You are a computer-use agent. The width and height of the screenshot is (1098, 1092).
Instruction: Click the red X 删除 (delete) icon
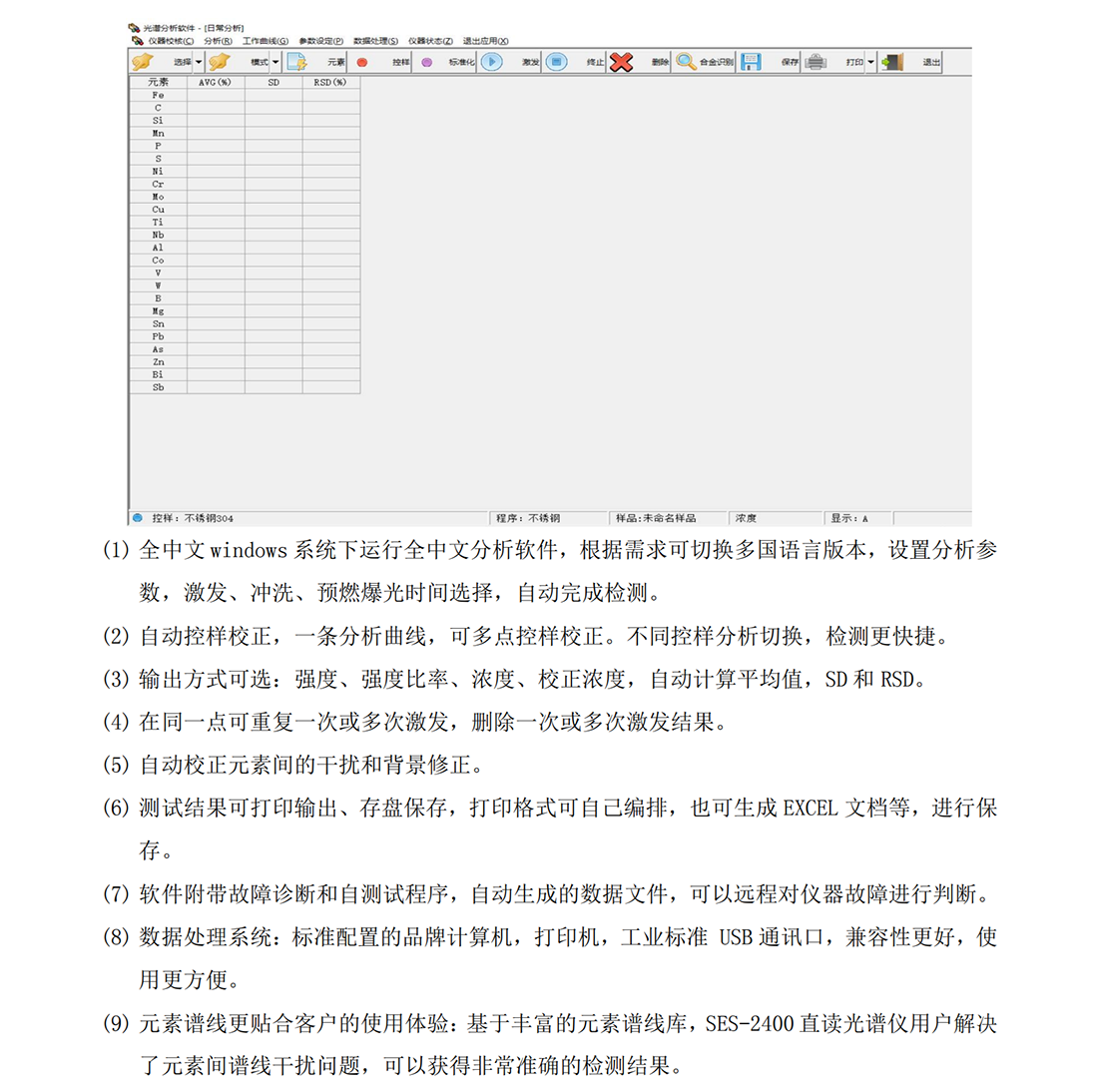622,62
